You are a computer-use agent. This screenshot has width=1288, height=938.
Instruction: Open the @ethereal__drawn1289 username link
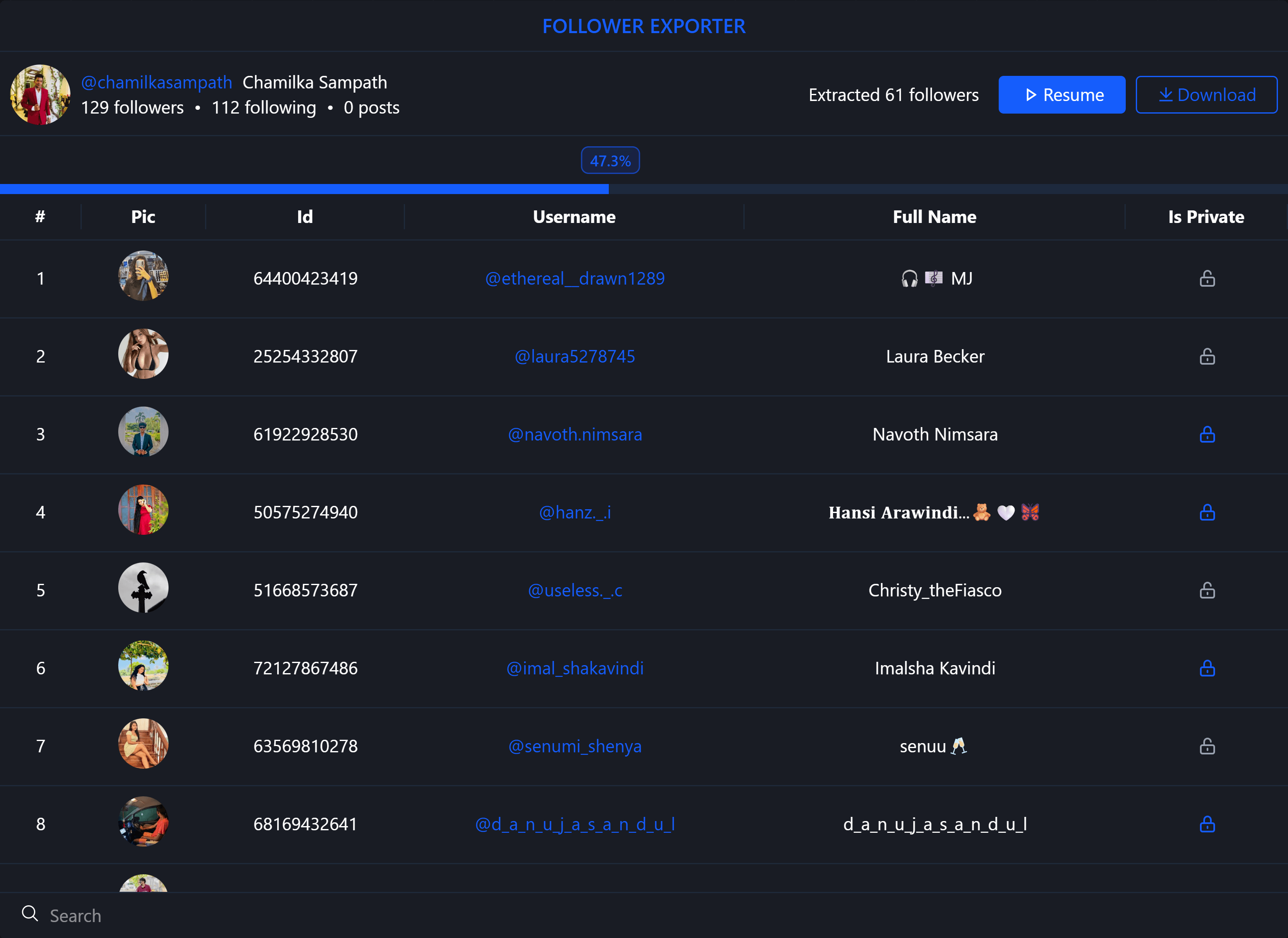coord(575,278)
